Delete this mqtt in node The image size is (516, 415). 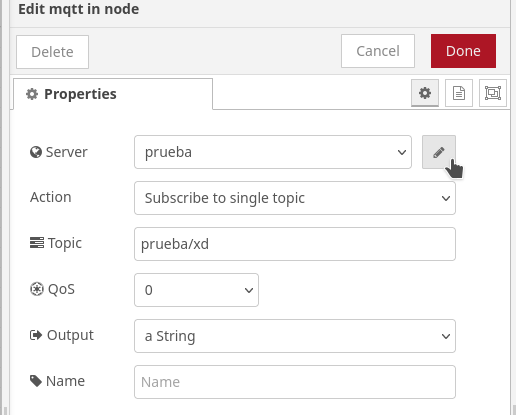(52, 52)
